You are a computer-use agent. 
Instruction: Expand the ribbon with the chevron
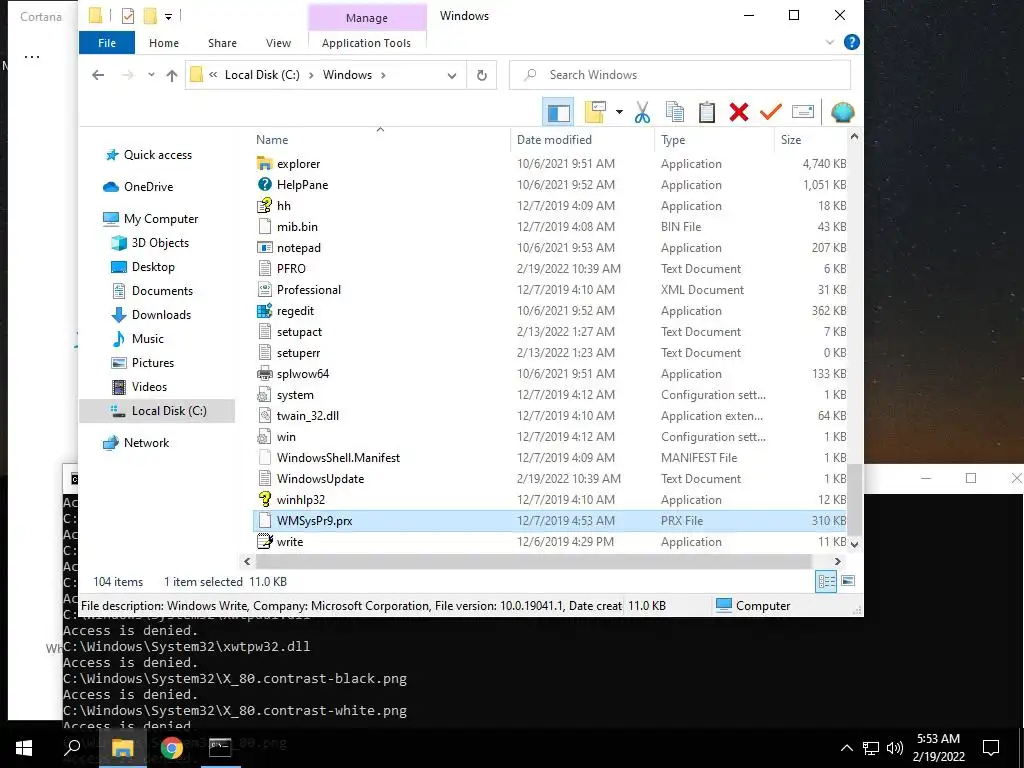pyautogui.click(x=829, y=42)
